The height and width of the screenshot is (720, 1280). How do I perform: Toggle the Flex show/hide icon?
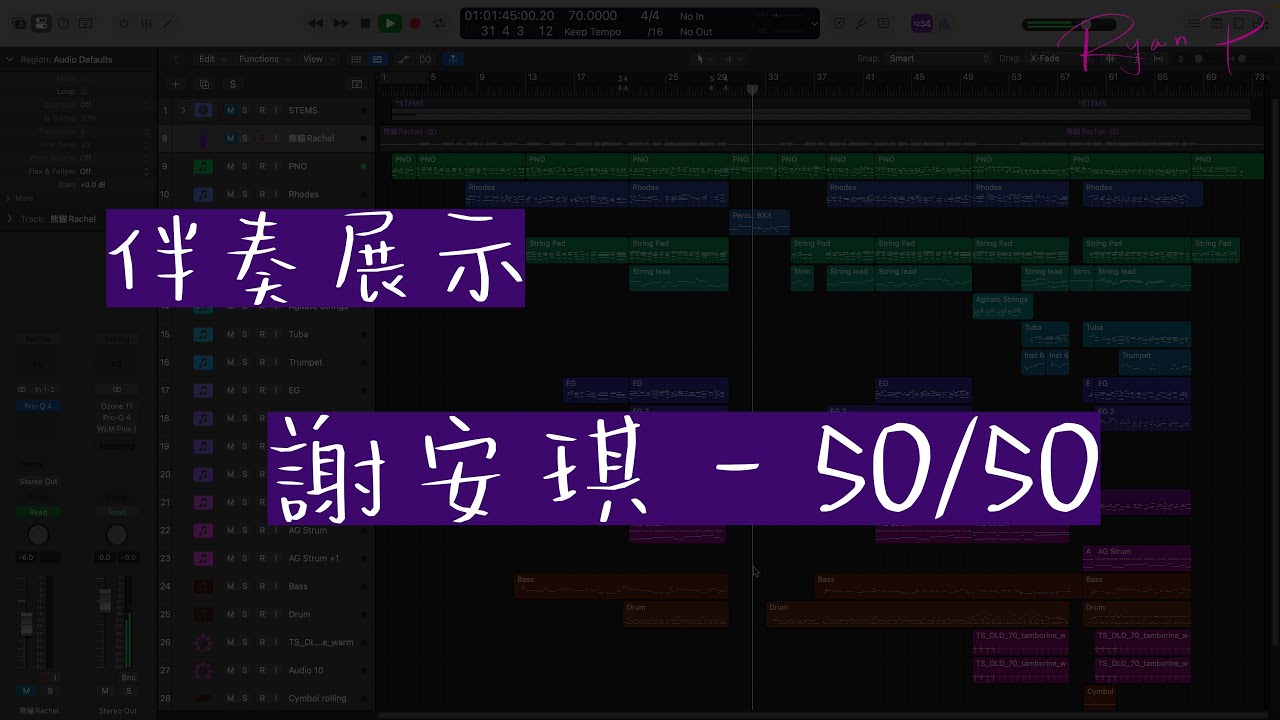426,59
